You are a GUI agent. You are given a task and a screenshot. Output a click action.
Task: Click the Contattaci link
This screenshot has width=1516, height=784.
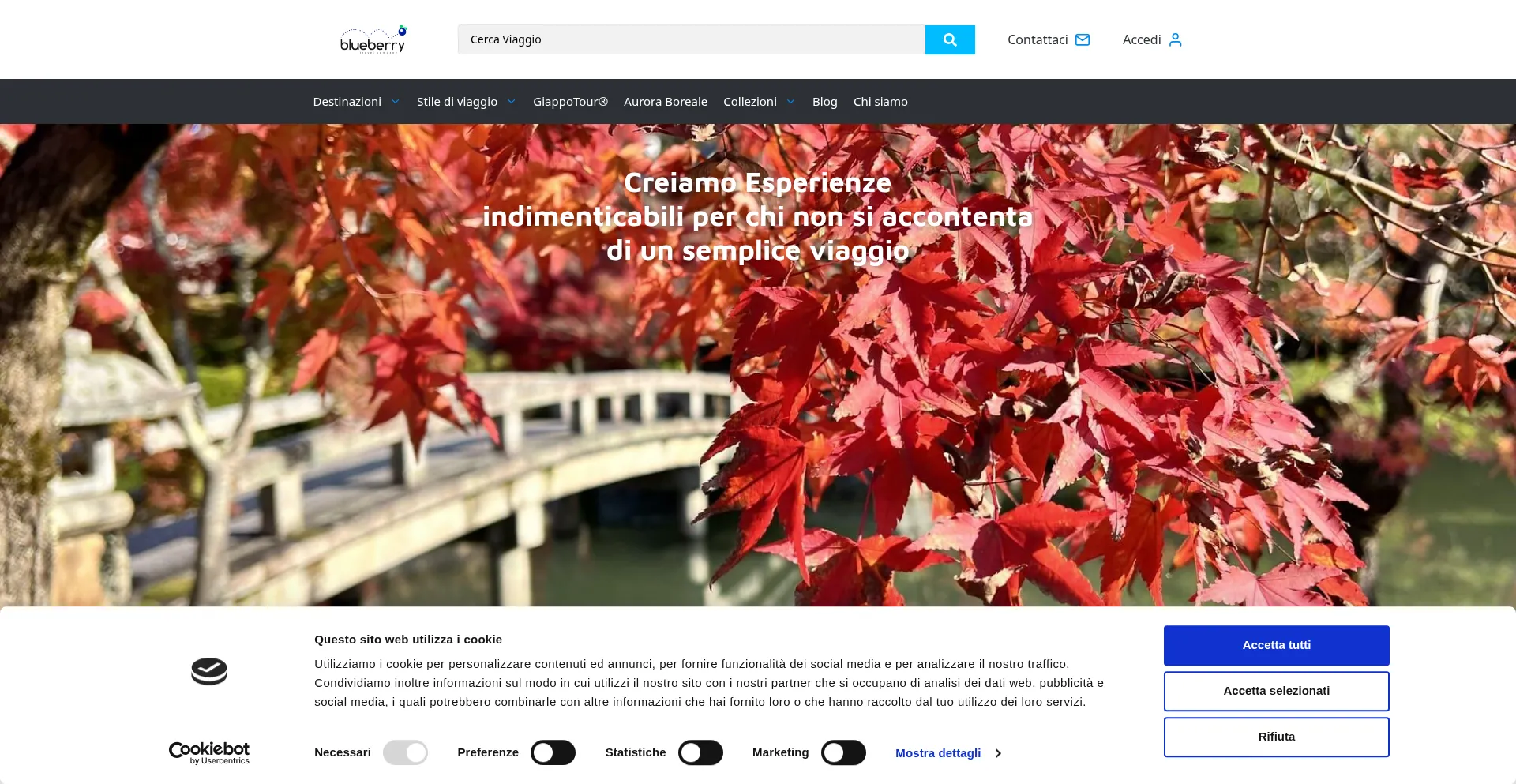(x=1038, y=39)
